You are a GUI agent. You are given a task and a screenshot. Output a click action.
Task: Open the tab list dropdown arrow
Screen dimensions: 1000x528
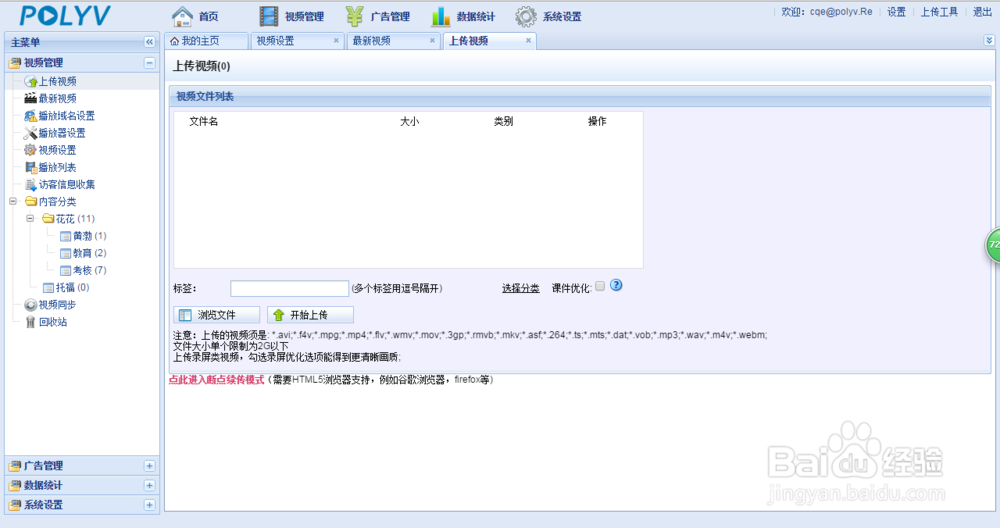coord(989,40)
